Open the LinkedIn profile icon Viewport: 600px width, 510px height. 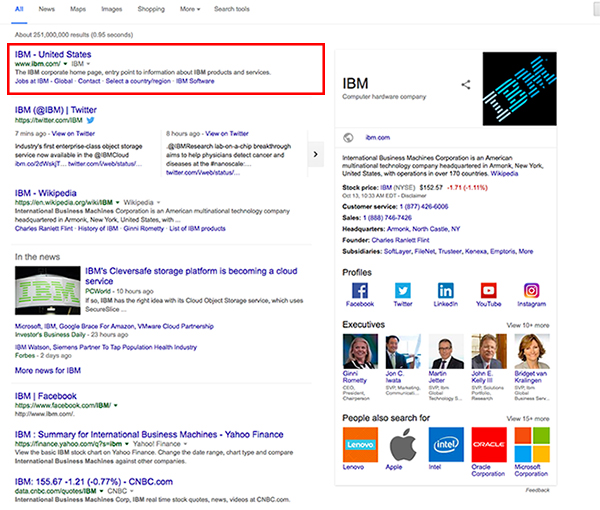coord(446,290)
